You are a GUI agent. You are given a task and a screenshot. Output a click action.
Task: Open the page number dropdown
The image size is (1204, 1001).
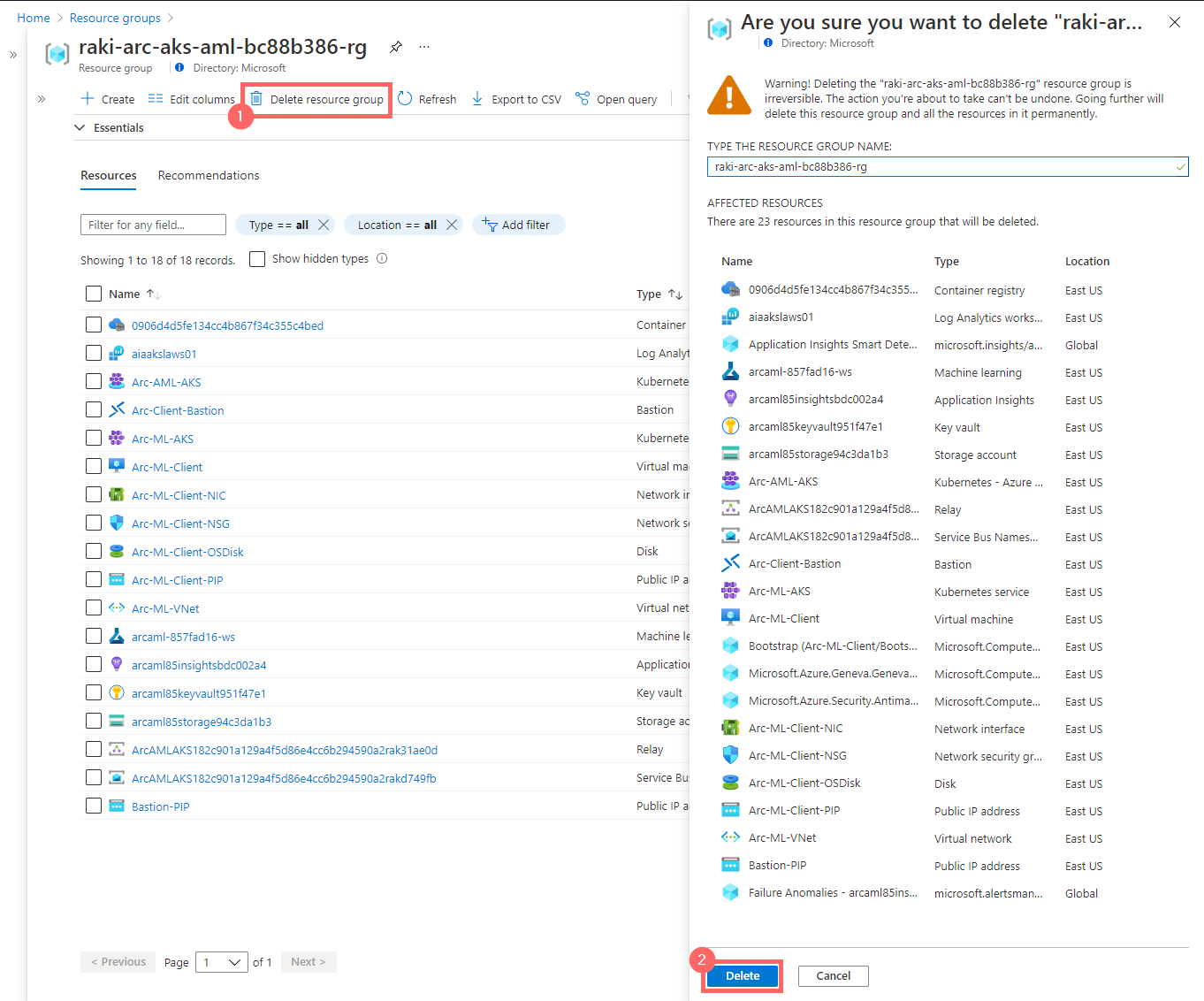pyautogui.click(x=222, y=962)
